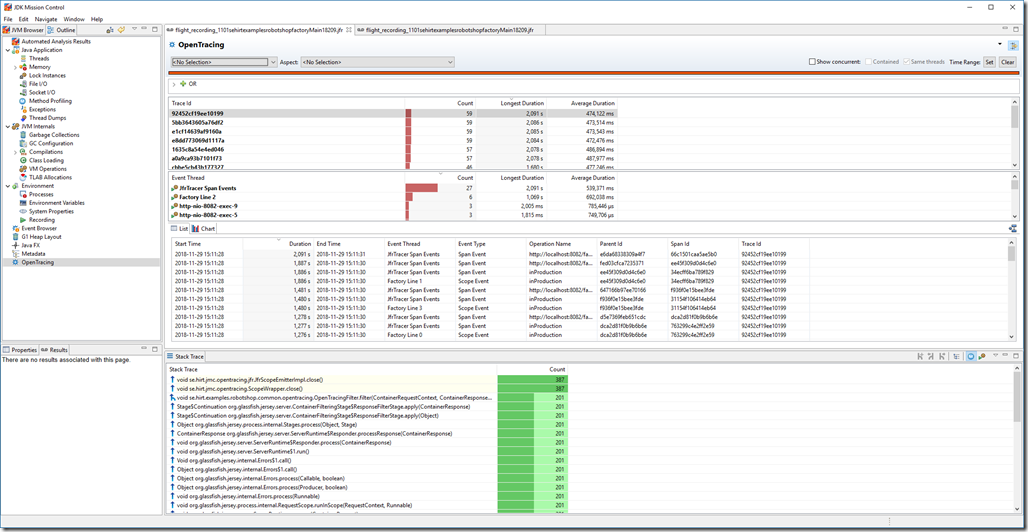Collapse the Environment tree node
Viewport: 1028px width, 532px height.
(7, 186)
